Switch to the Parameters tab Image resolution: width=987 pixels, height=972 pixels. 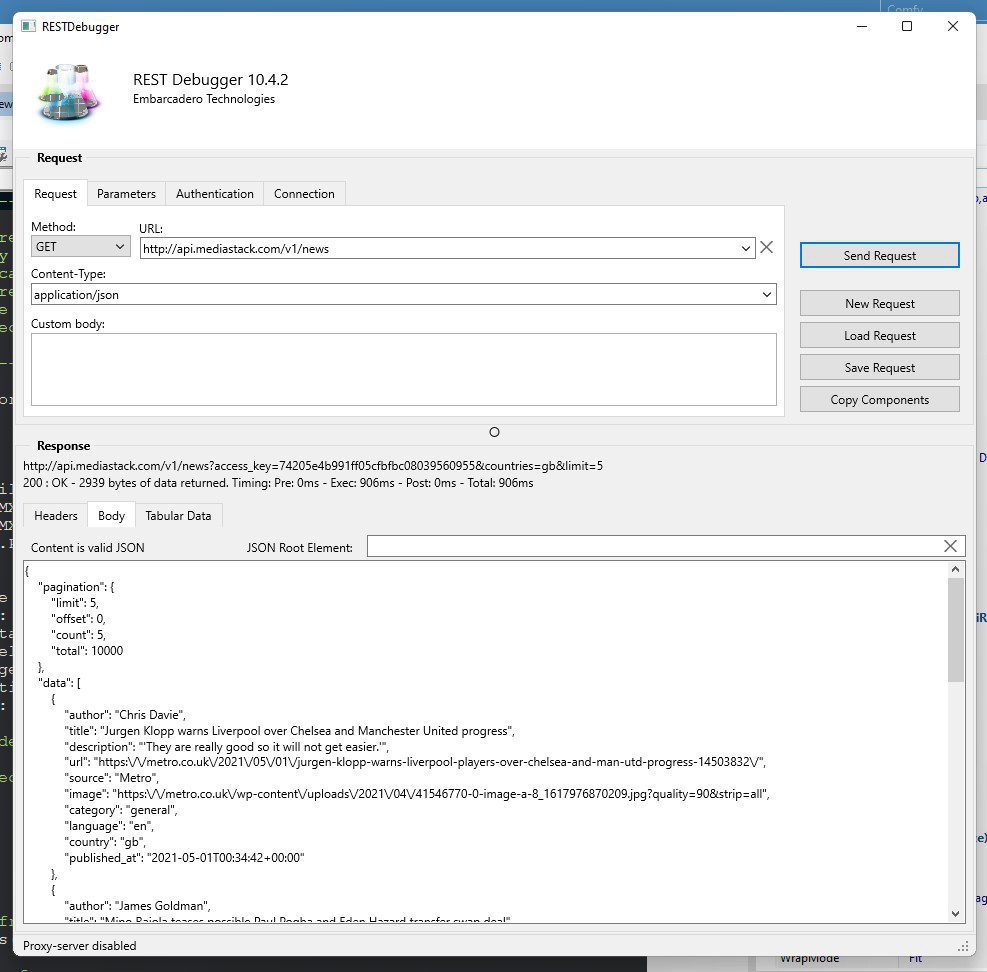coord(125,193)
